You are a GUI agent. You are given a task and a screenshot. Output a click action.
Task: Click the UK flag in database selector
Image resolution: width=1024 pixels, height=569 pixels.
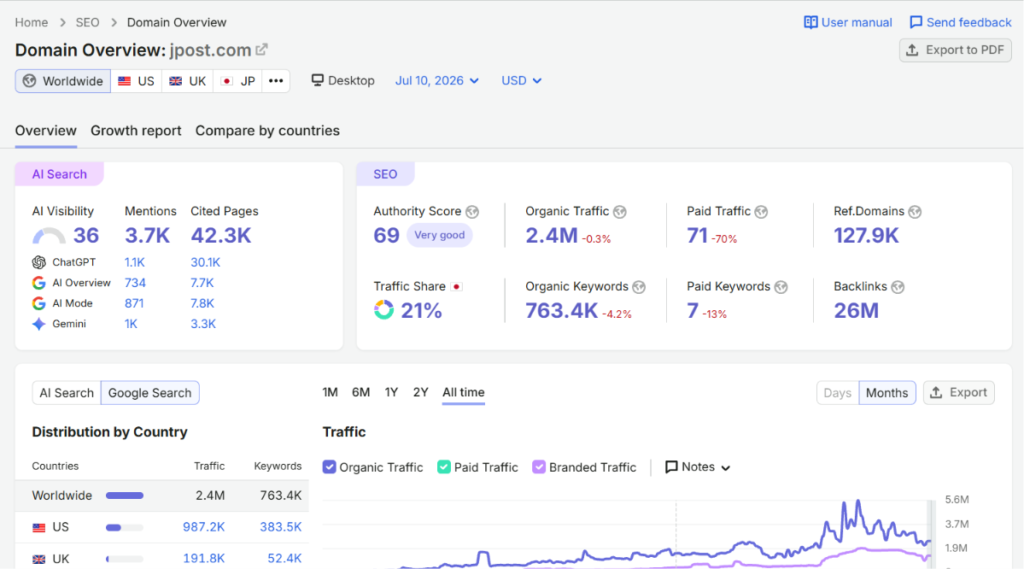tap(176, 81)
